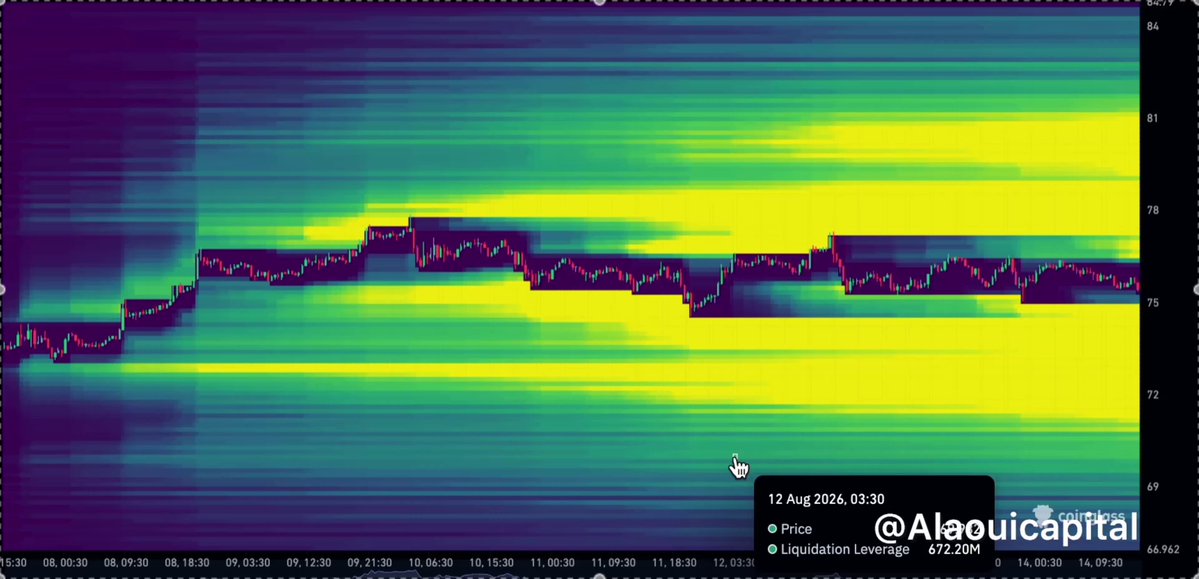Click the "09, 03:30" time axis label
Image resolution: width=1199 pixels, height=579 pixels.
[248, 562]
